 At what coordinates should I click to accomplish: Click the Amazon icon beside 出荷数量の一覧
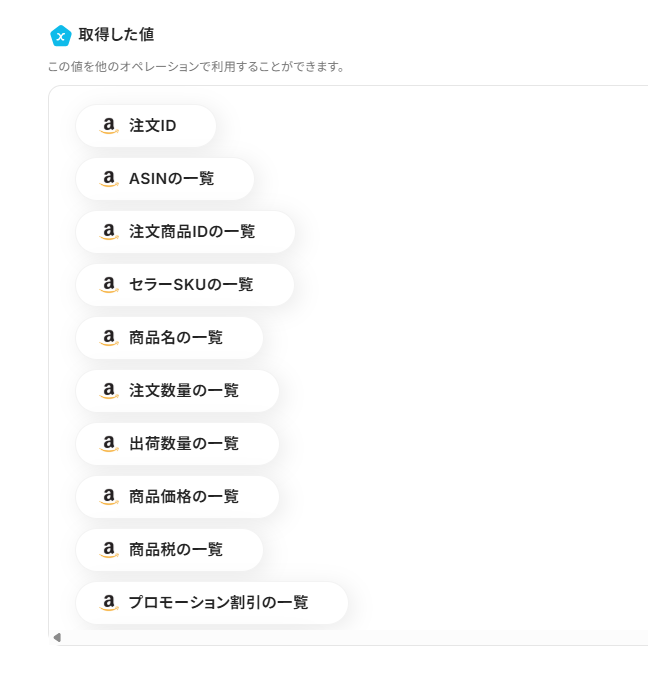coord(109,444)
